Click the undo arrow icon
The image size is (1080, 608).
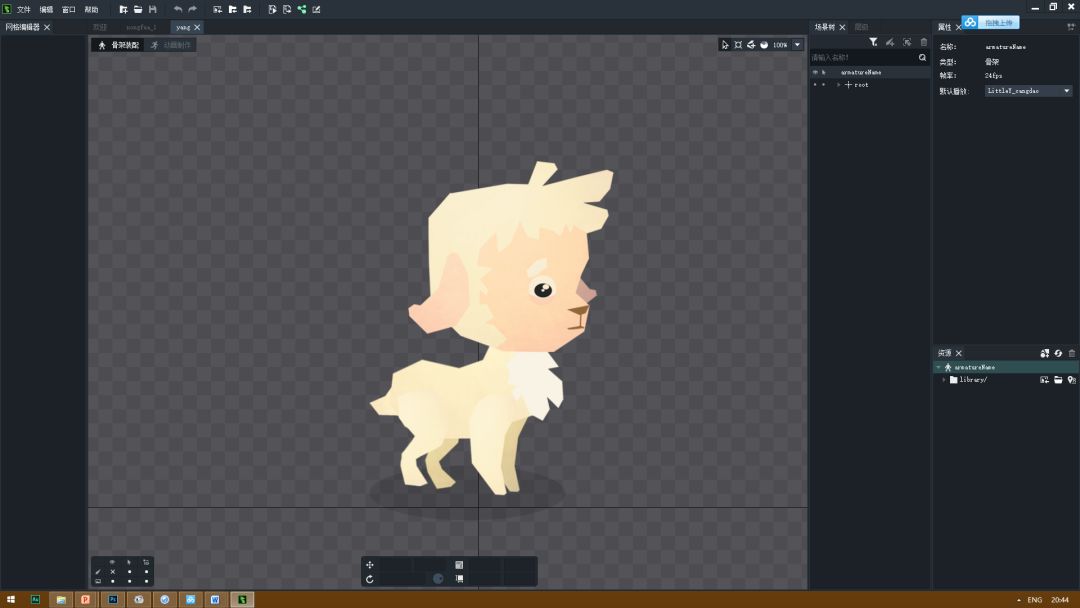pos(178,9)
